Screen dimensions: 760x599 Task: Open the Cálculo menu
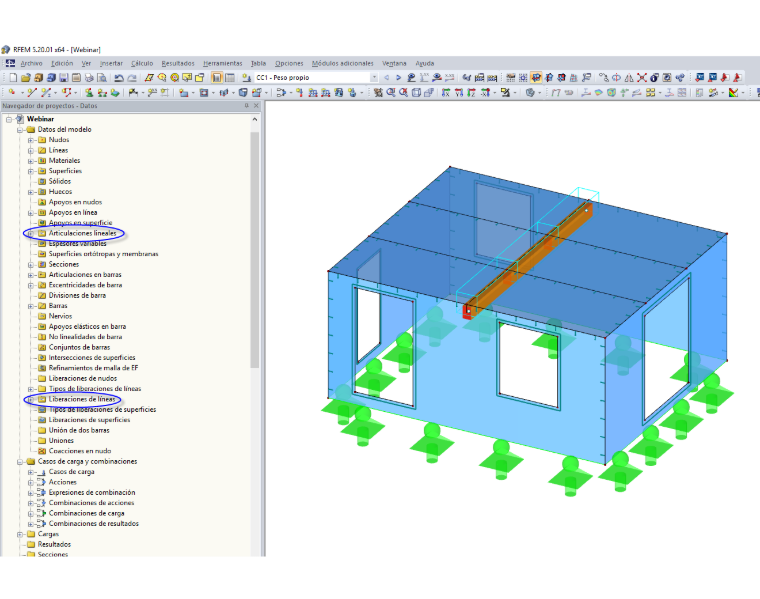point(142,63)
